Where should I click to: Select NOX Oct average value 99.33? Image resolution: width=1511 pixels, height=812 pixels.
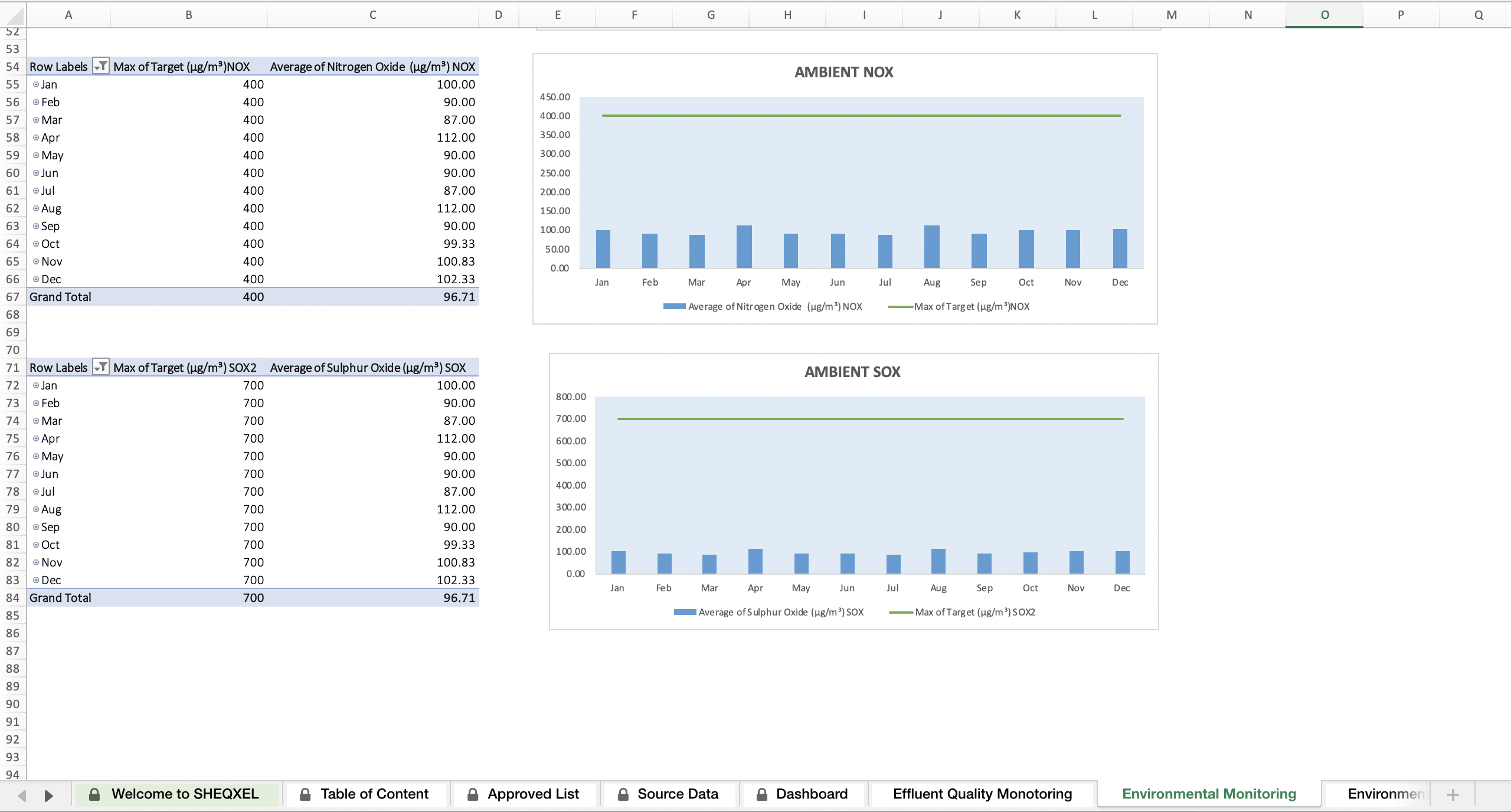pyautogui.click(x=373, y=244)
